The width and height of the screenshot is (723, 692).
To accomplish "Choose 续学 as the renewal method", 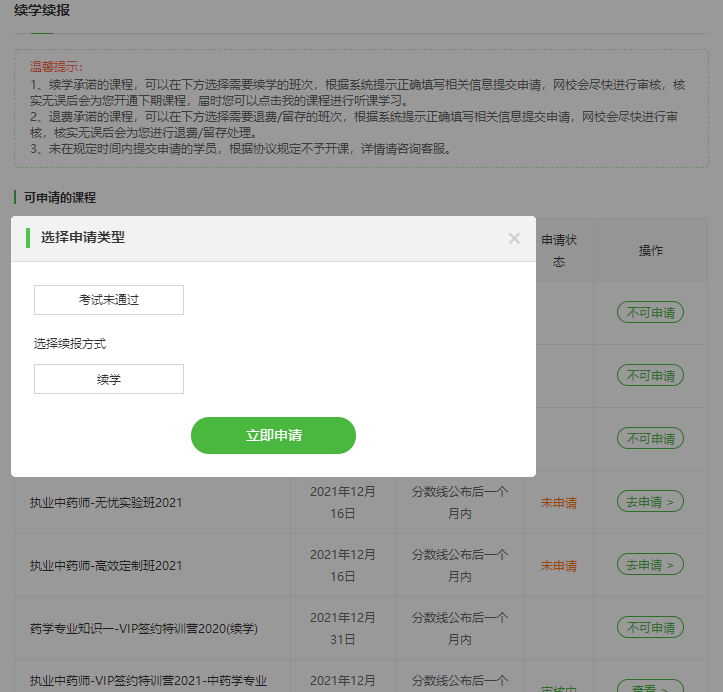I will pyautogui.click(x=109, y=379).
